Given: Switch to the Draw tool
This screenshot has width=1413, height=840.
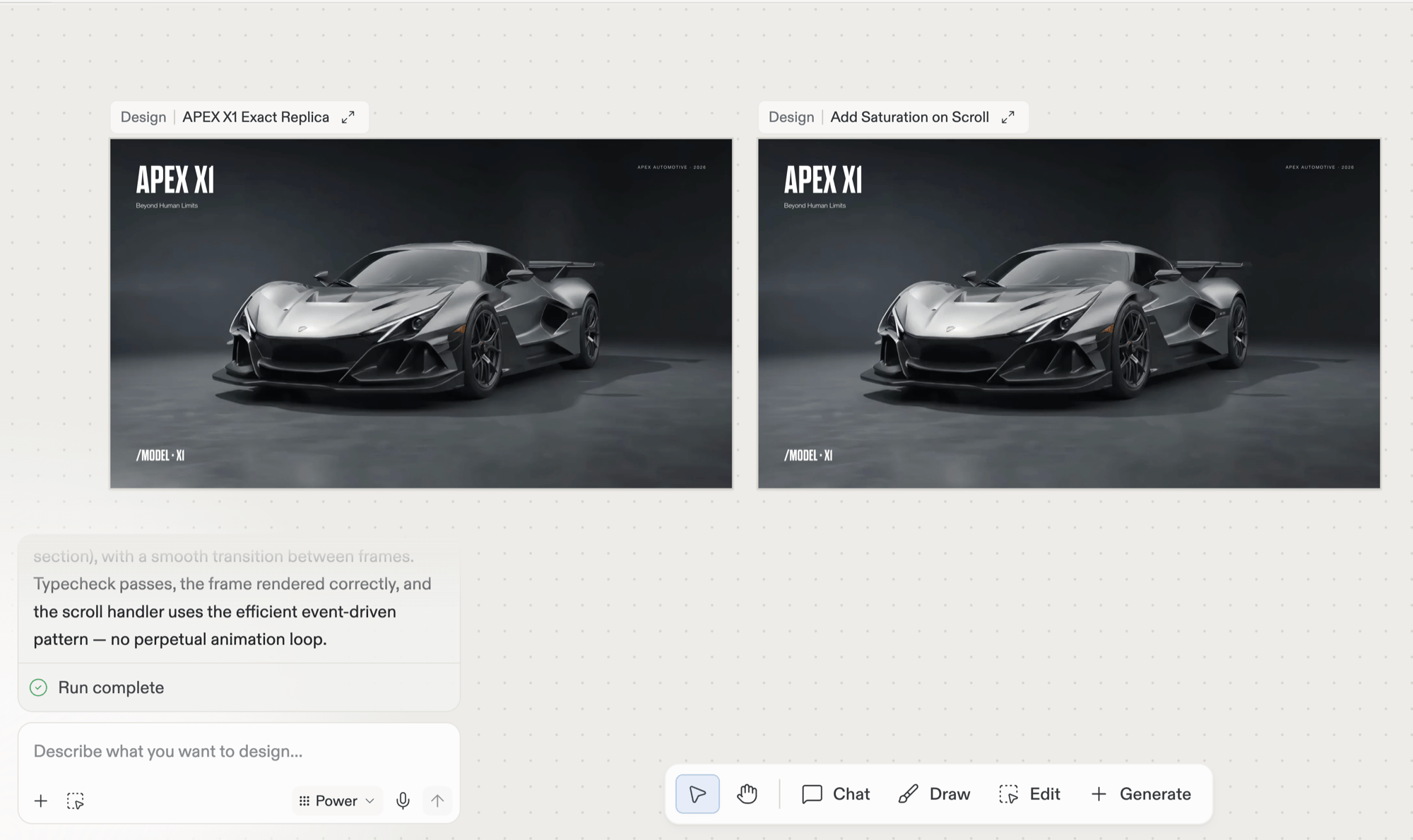Looking at the screenshot, I should (x=934, y=794).
